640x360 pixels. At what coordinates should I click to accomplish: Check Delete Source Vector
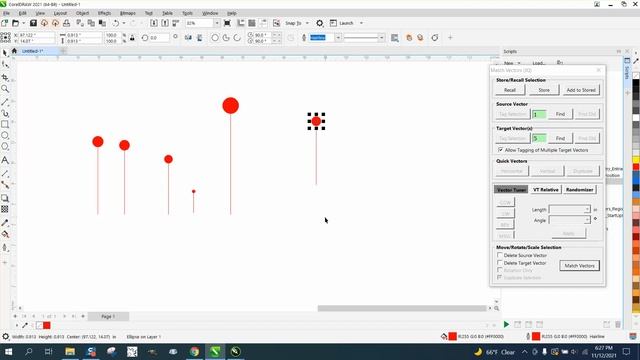(x=500, y=255)
